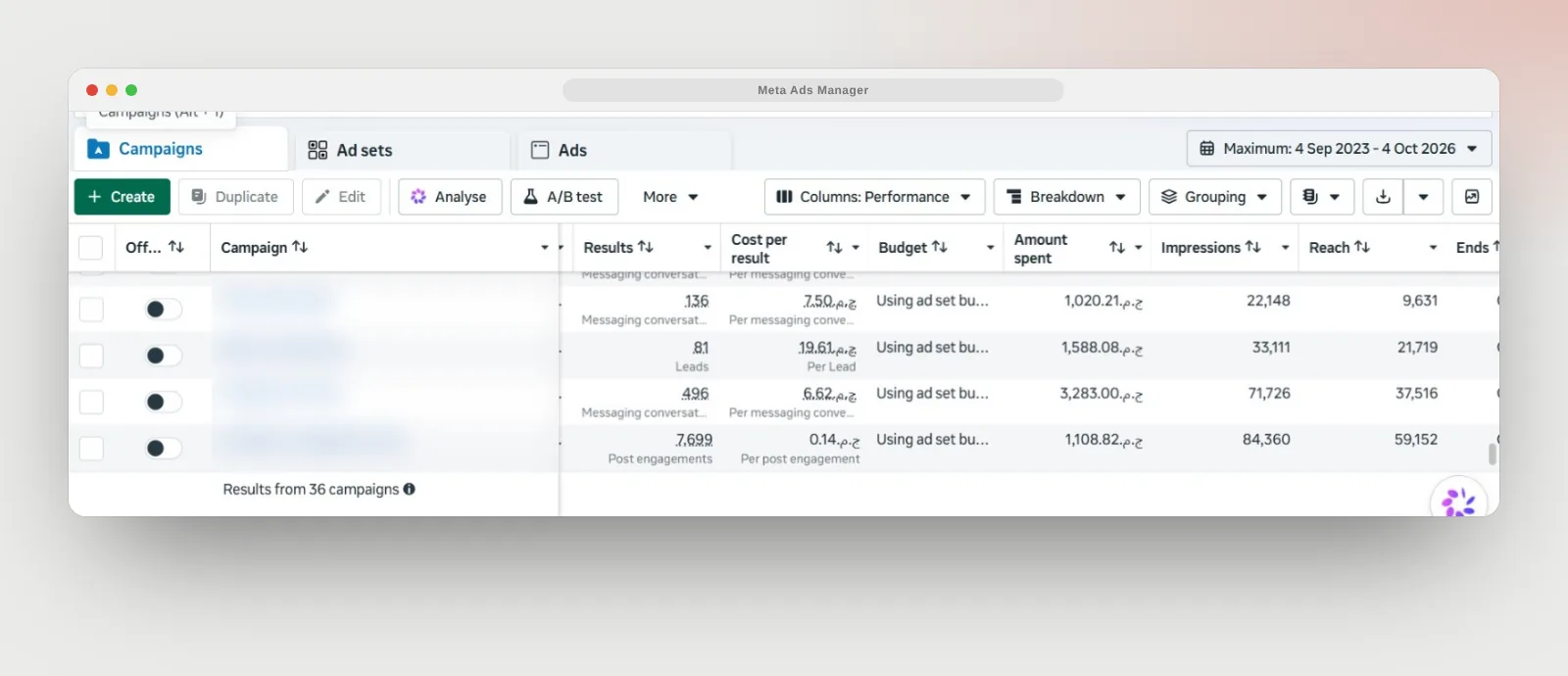The width and height of the screenshot is (1568, 676).
Task: Click the calendar icon in date range
Action: [1207, 149]
